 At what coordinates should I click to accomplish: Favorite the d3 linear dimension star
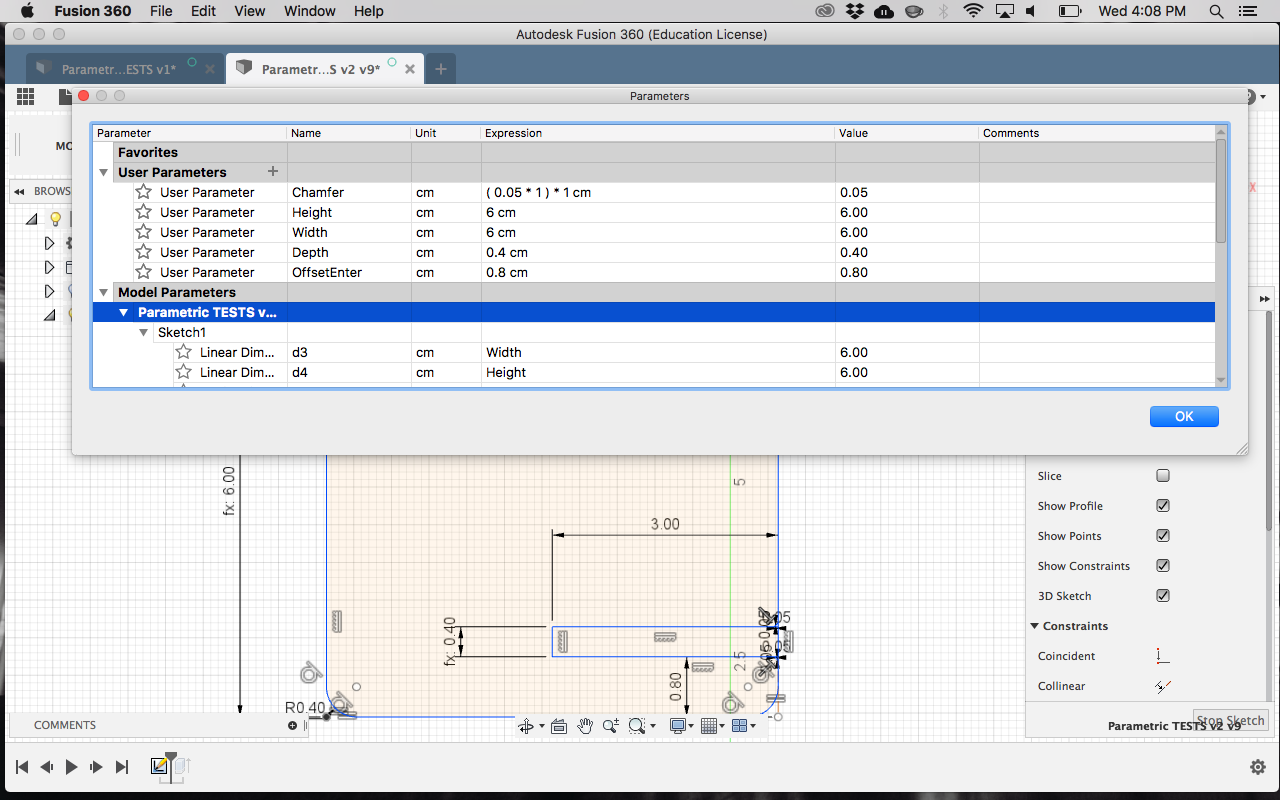(183, 352)
